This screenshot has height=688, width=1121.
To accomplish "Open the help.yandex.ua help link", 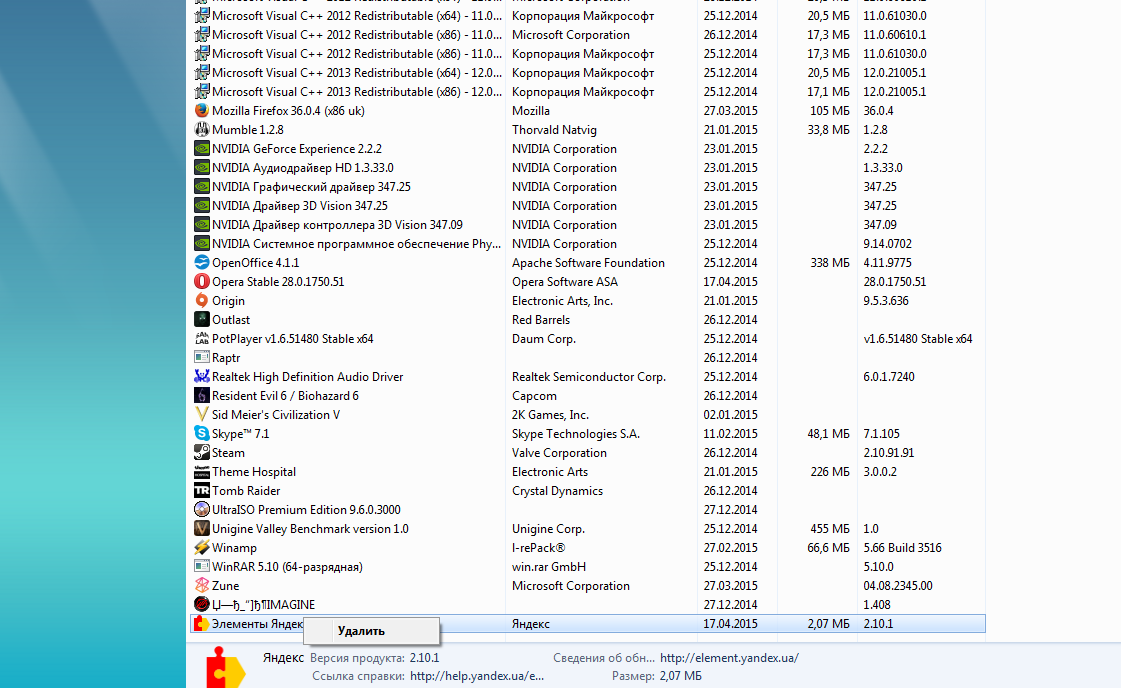I will click(x=477, y=676).
